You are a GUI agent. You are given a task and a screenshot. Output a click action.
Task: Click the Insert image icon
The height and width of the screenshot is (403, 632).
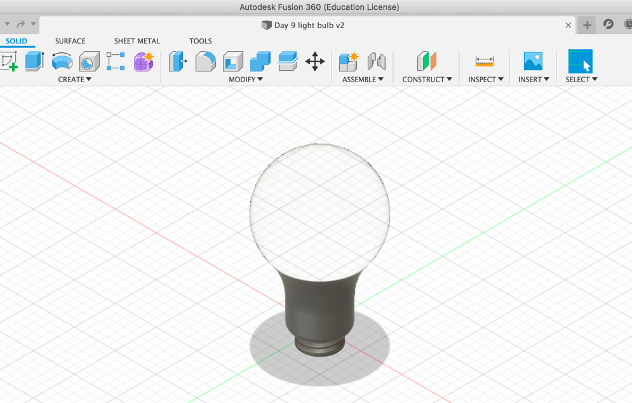click(533, 61)
